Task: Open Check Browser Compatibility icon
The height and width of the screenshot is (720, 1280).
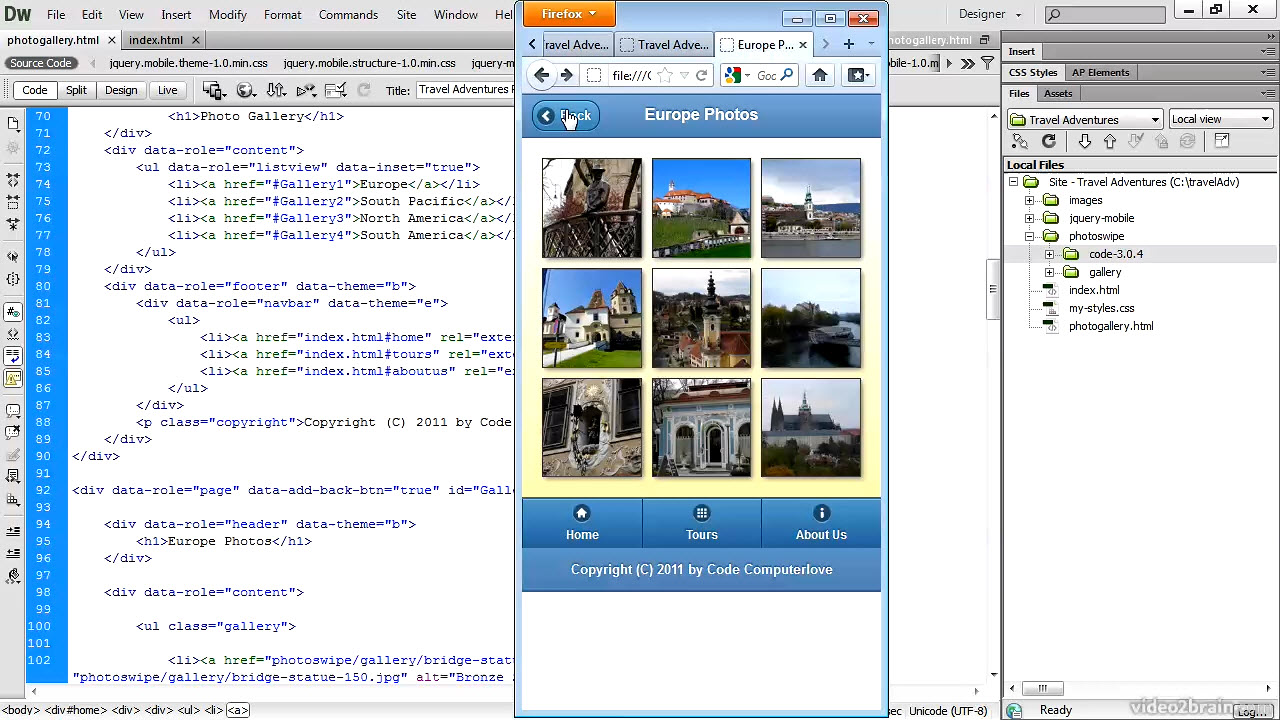Action: pos(306,90)
